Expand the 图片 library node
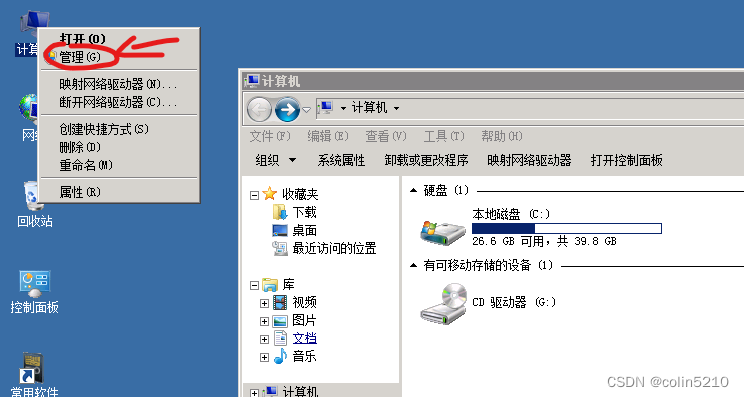The width and height of the screenshot is (744, 397). (x=264, y=321)
